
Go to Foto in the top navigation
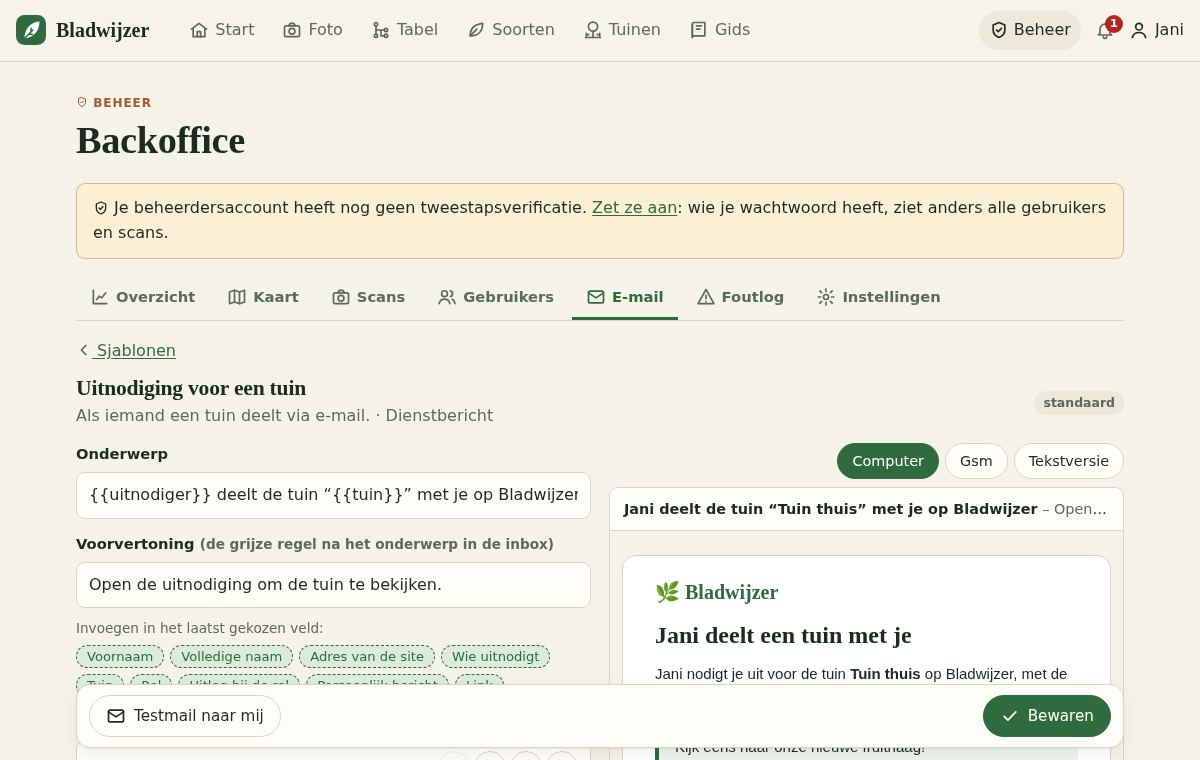coord(313,30)
